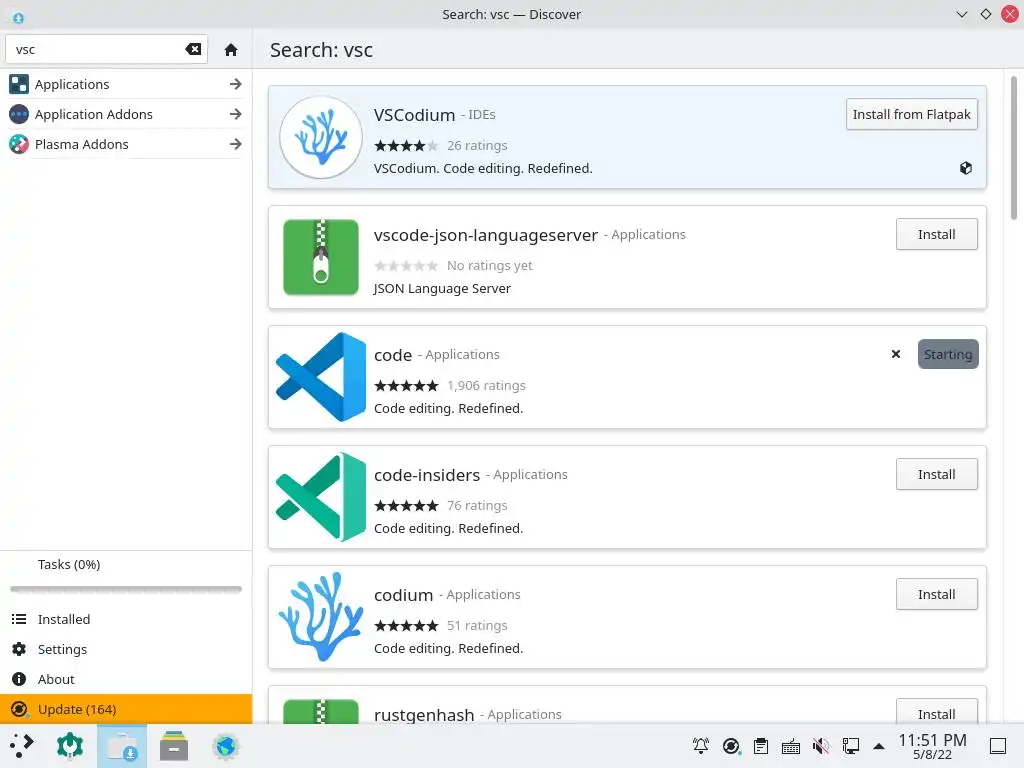This screenshot has height=768, width=1024.
Task: Cancel the code installation task
Action: [896, 354]
